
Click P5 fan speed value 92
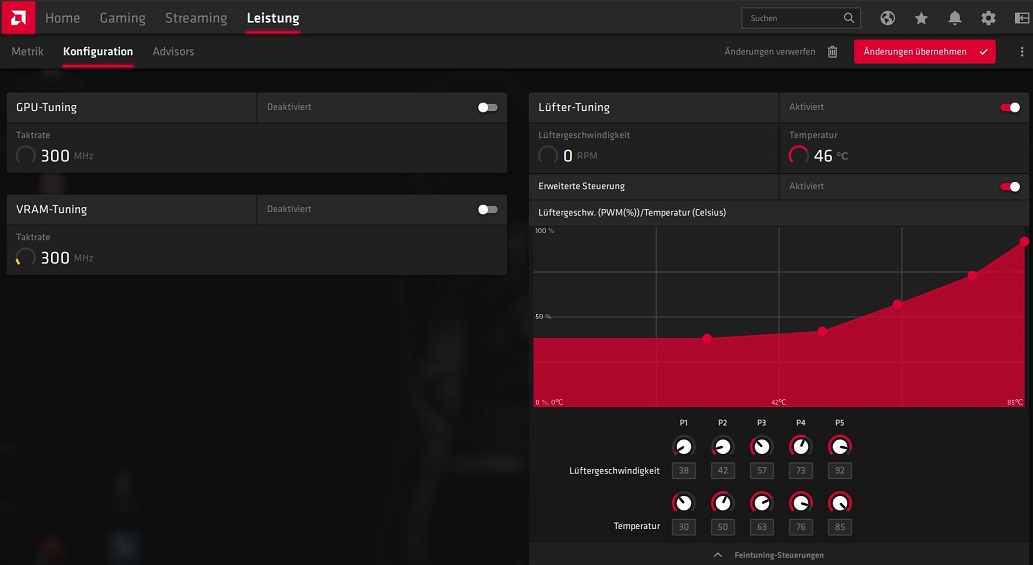(839, 471)
